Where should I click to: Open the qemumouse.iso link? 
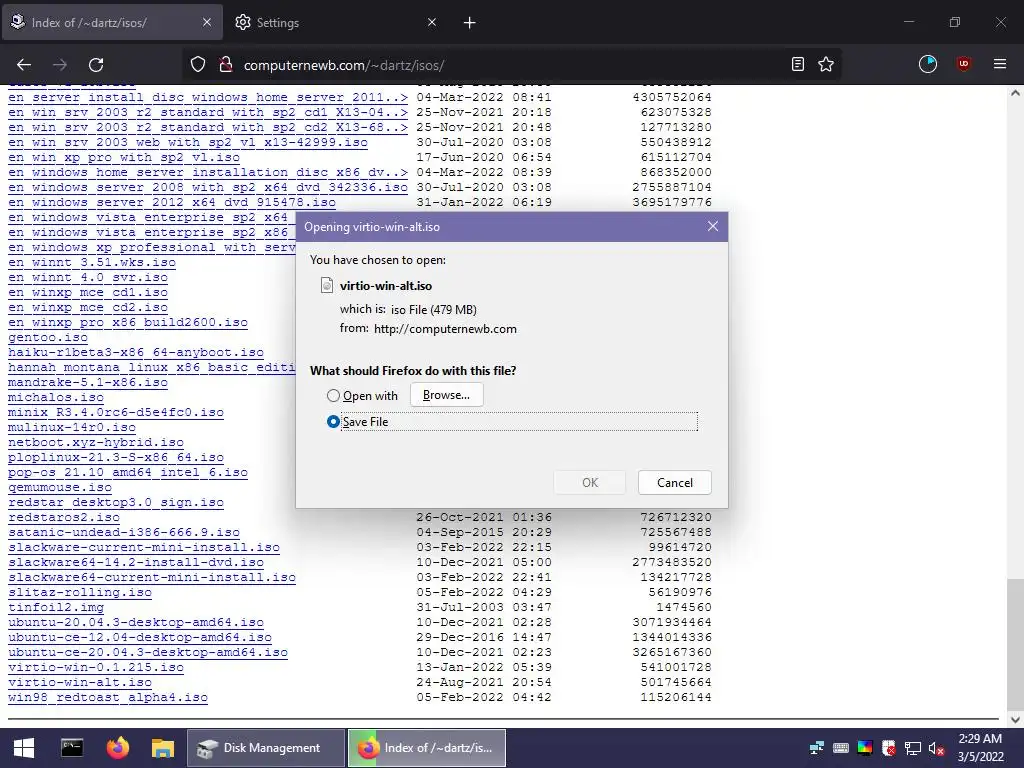[59, 488]
